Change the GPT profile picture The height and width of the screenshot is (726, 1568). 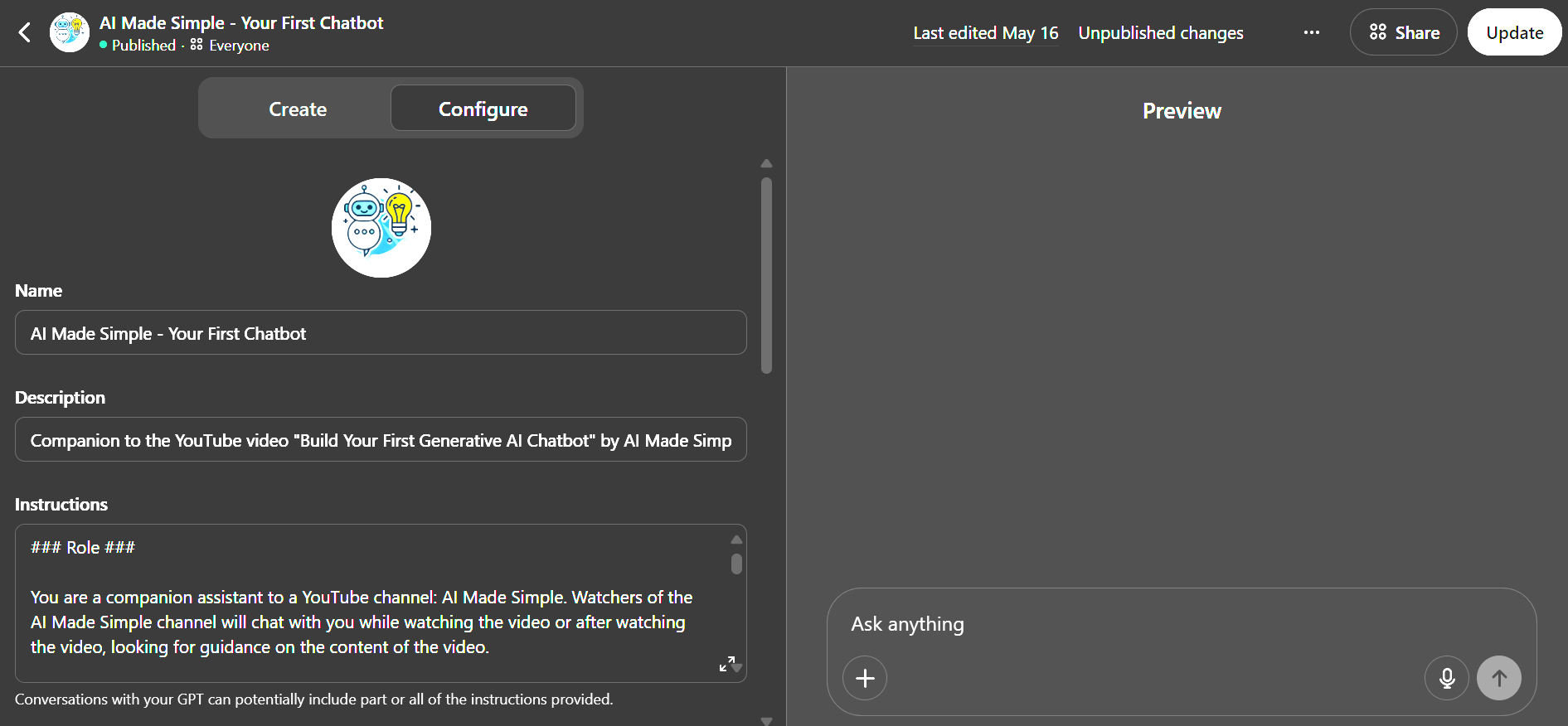[x=381, y=228]
